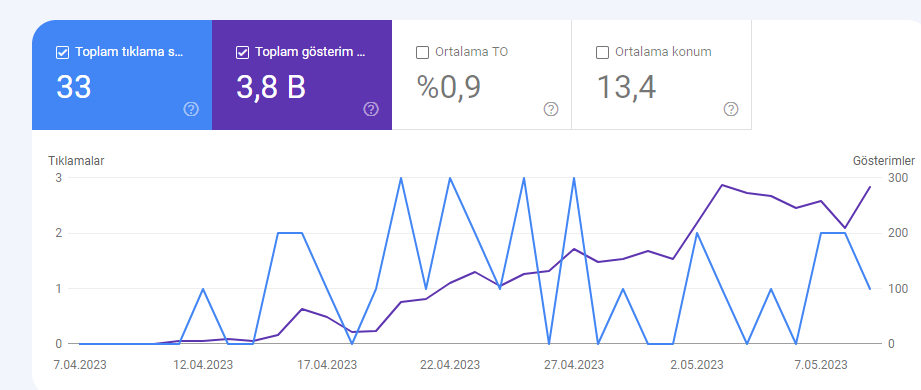This screenshot has height=390, width=921.
Task: Open help icon on Ortalama konum card
Action: [731, 109]
